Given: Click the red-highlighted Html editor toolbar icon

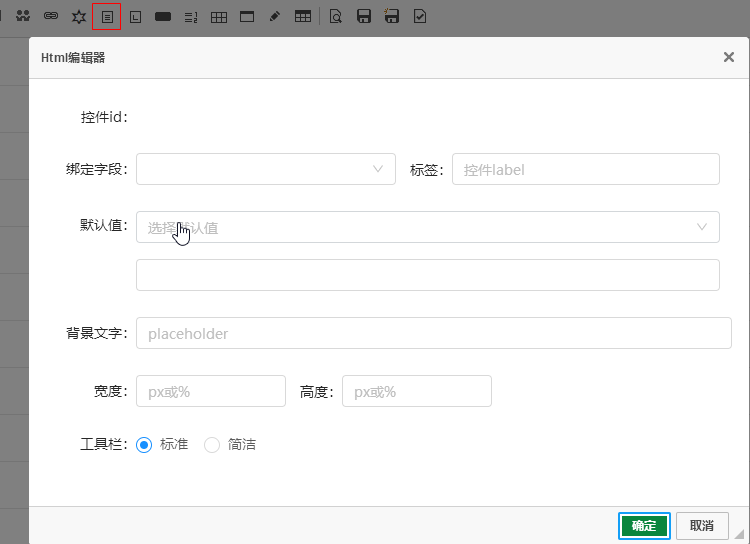Looking at the screenshot, I should point(107,17).
